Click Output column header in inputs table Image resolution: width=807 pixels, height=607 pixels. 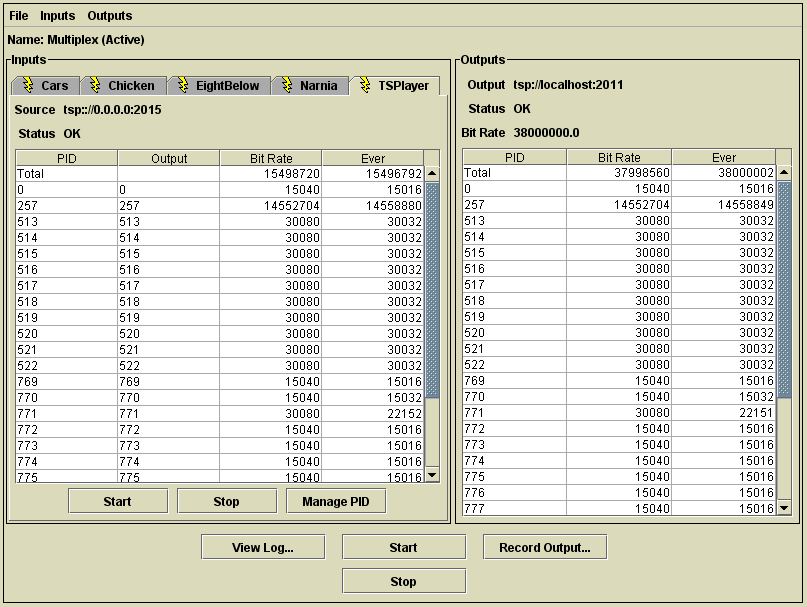[169, 158]
